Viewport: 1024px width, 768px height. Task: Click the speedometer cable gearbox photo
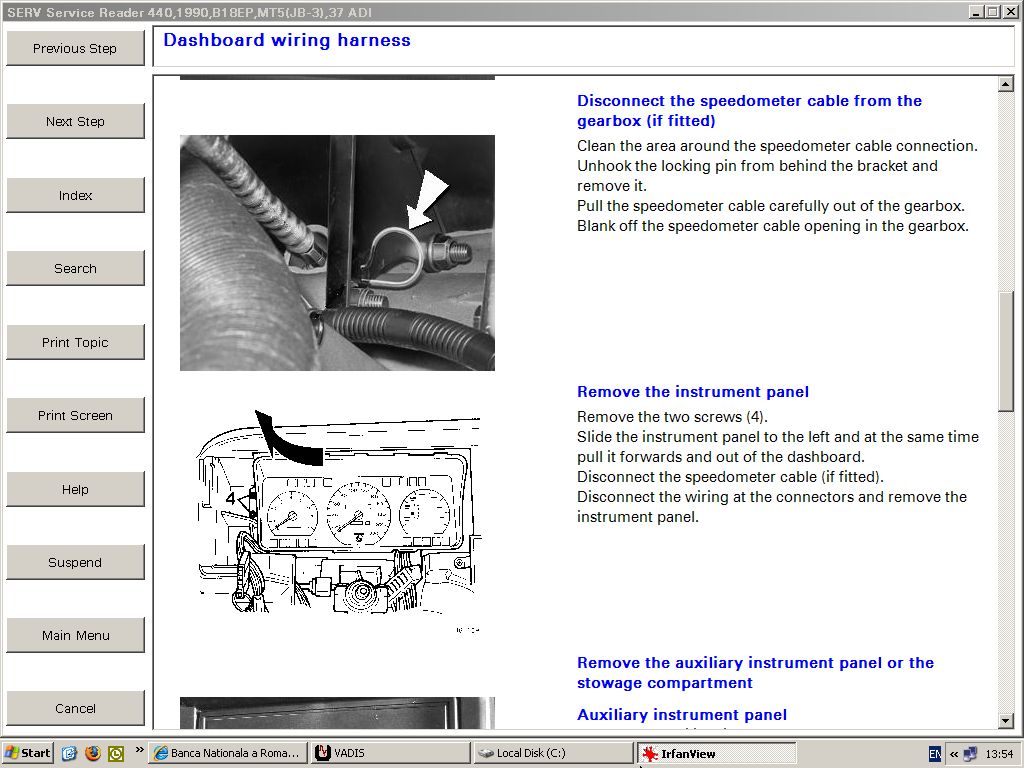[x=337, y=253]
